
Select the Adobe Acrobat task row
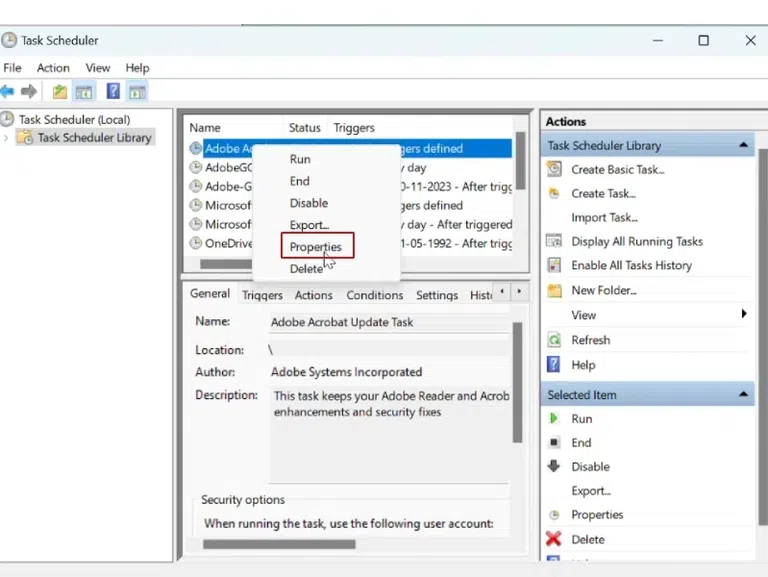click(x=350, y=148)
